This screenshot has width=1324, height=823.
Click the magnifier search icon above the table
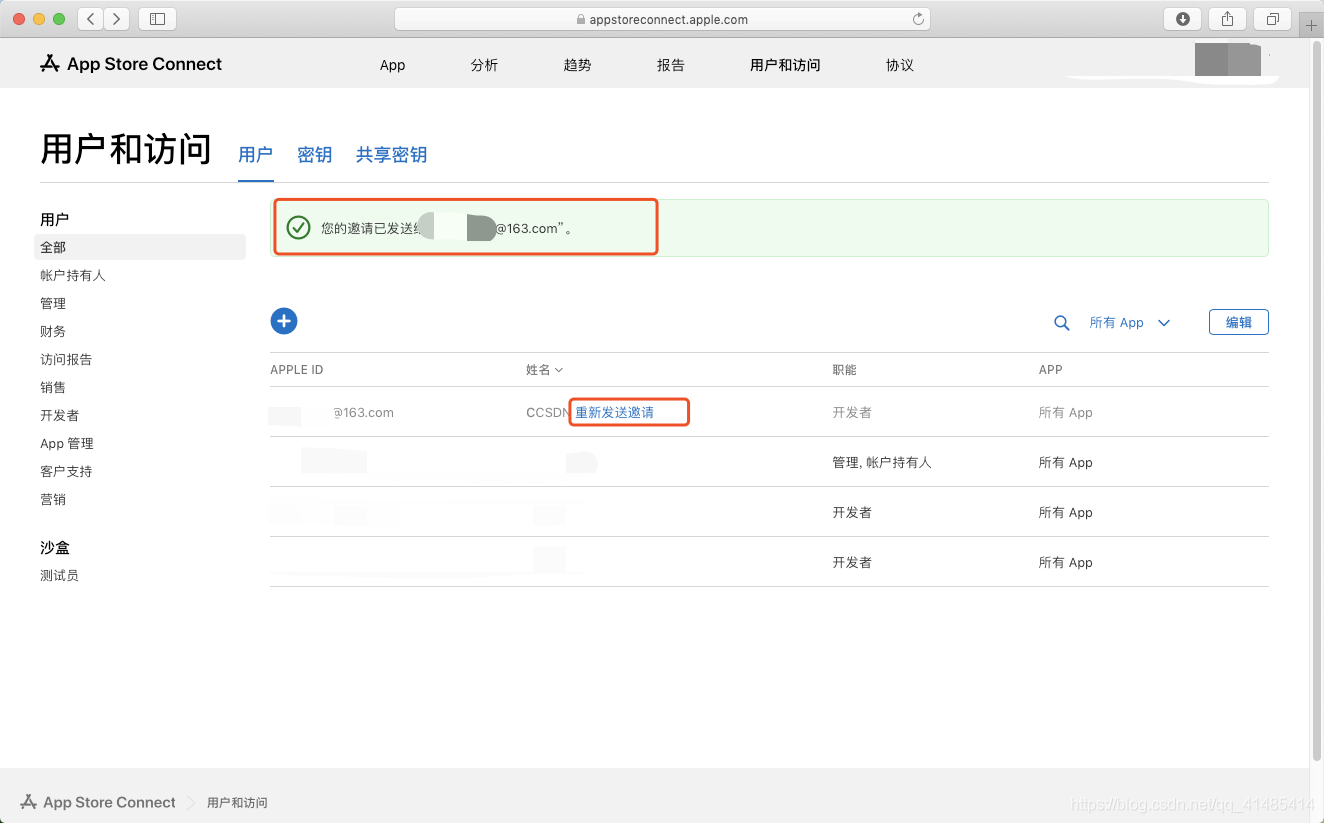click(1062, 323)
